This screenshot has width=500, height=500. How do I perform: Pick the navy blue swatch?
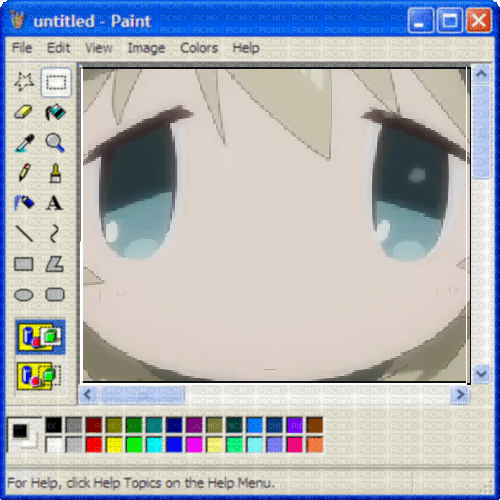pos(174,425)
